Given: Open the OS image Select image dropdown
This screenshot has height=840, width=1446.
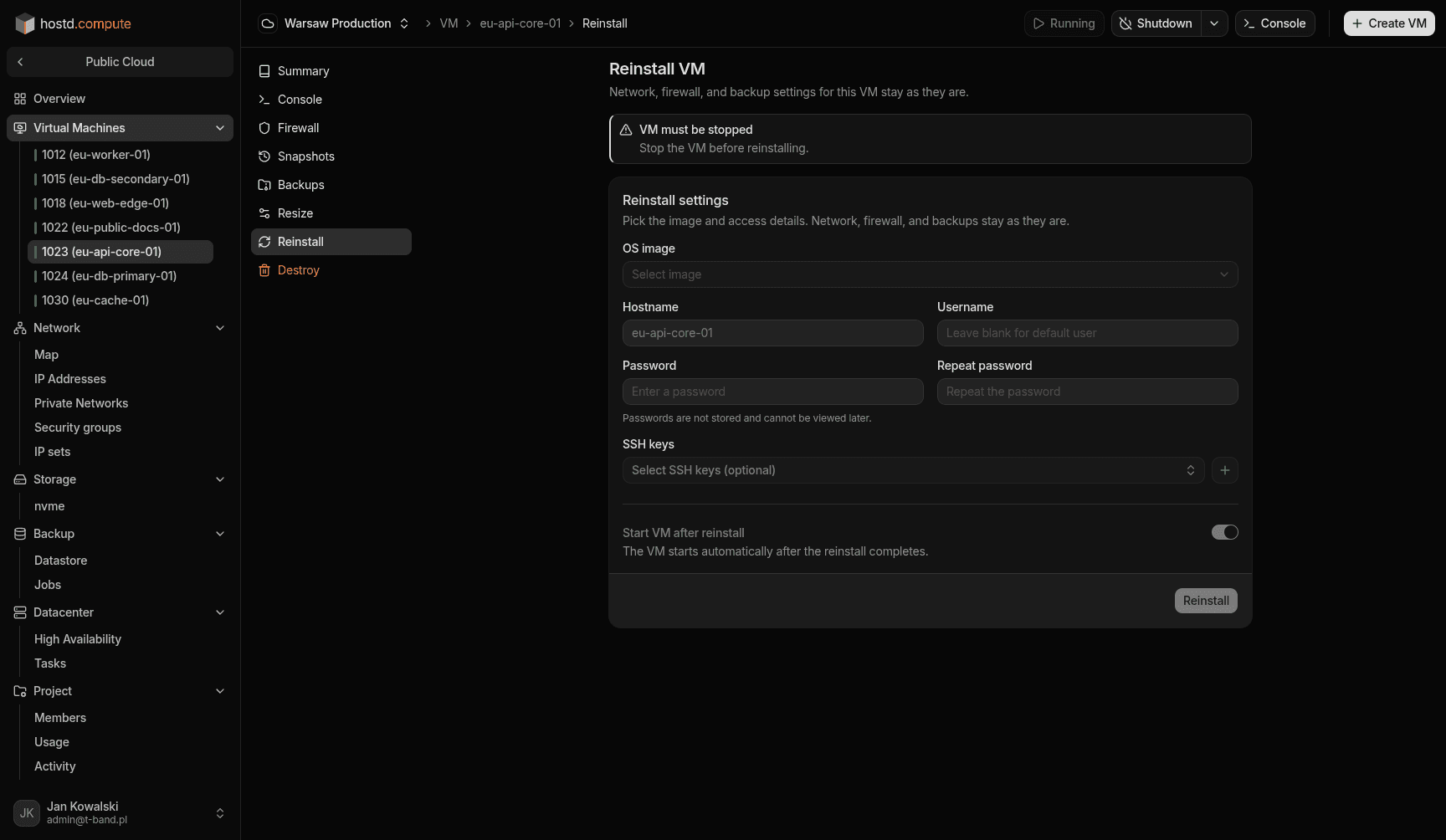Looking at the screenshot, I should pos(931,274).
